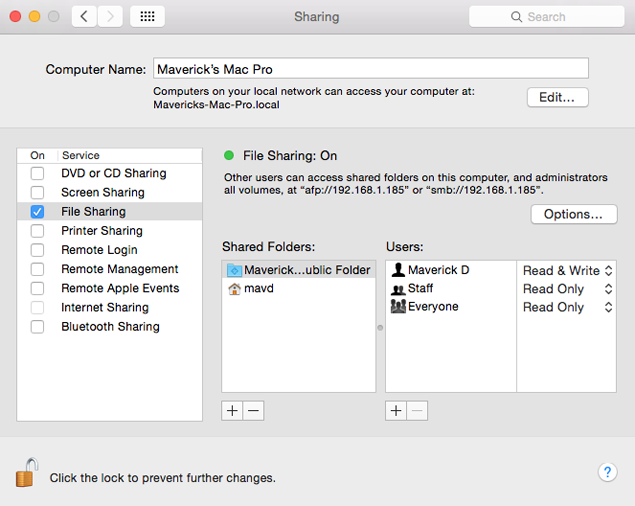Screen dimensions: 635x506
Task: Click the Edit... button
Action: (x=557, y=97)
